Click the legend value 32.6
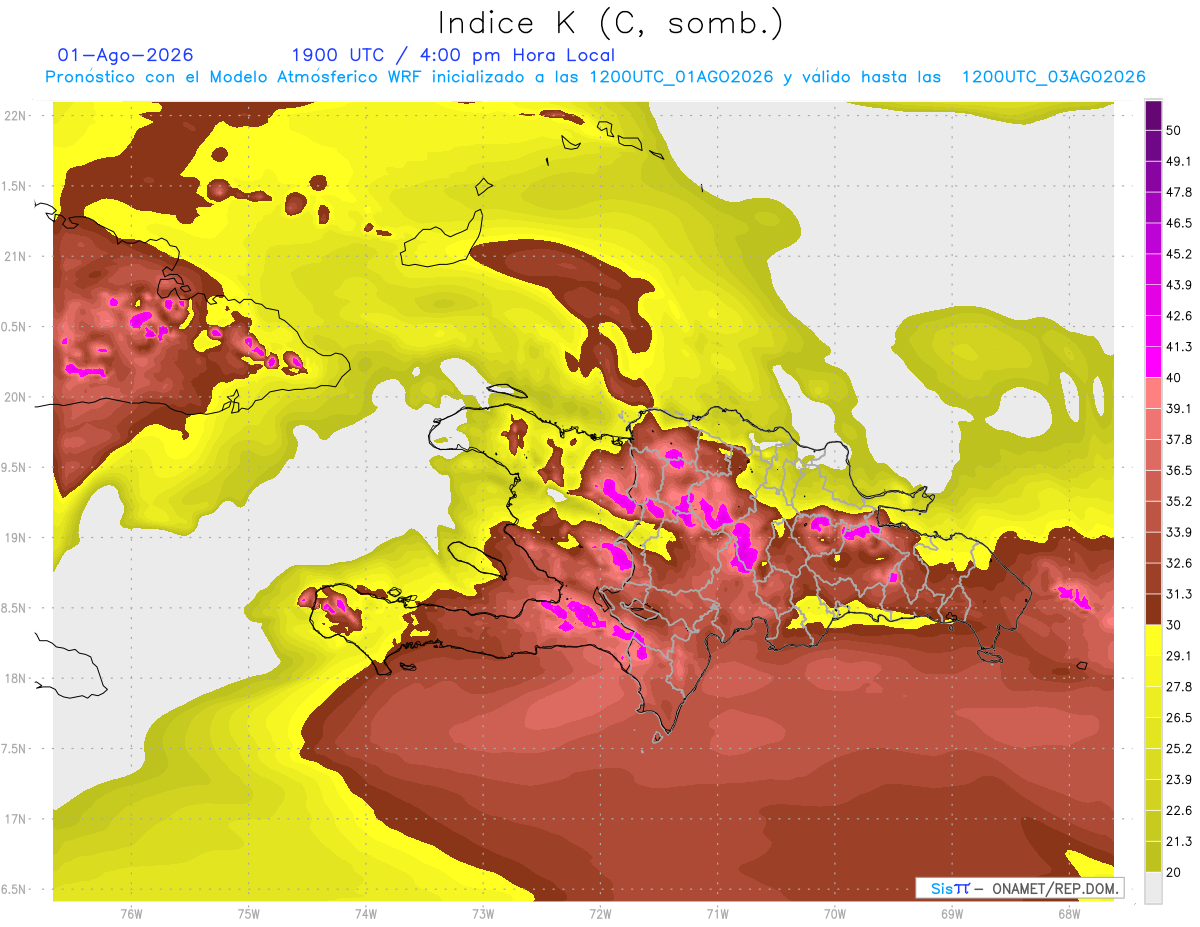This screenshot has height=927, width=1200. (x=1179, y=563)
